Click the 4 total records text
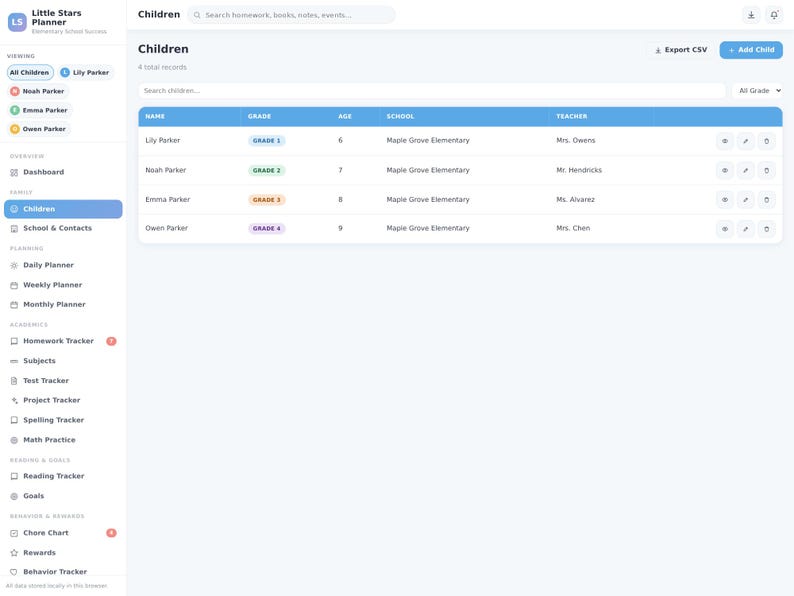The image size is (794, 596). (x=163, y=67)
